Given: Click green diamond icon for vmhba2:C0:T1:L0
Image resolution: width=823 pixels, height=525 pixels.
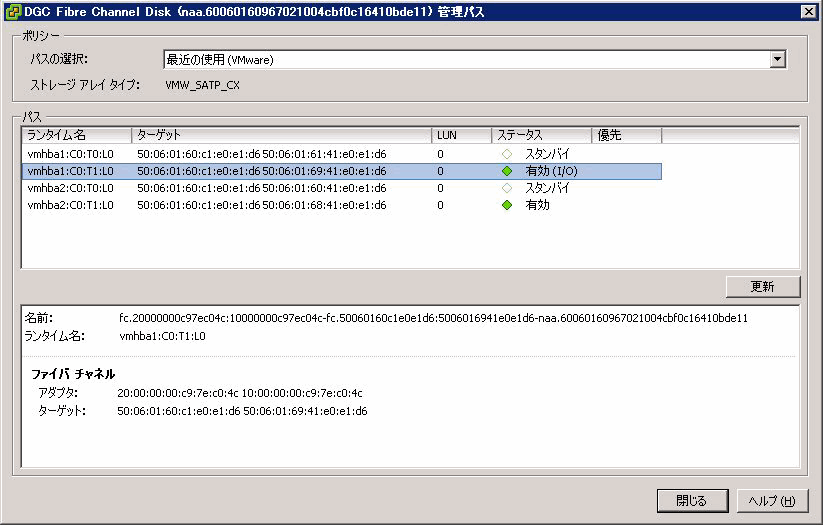Looking at the screenshot, I should tap(507, 205).
